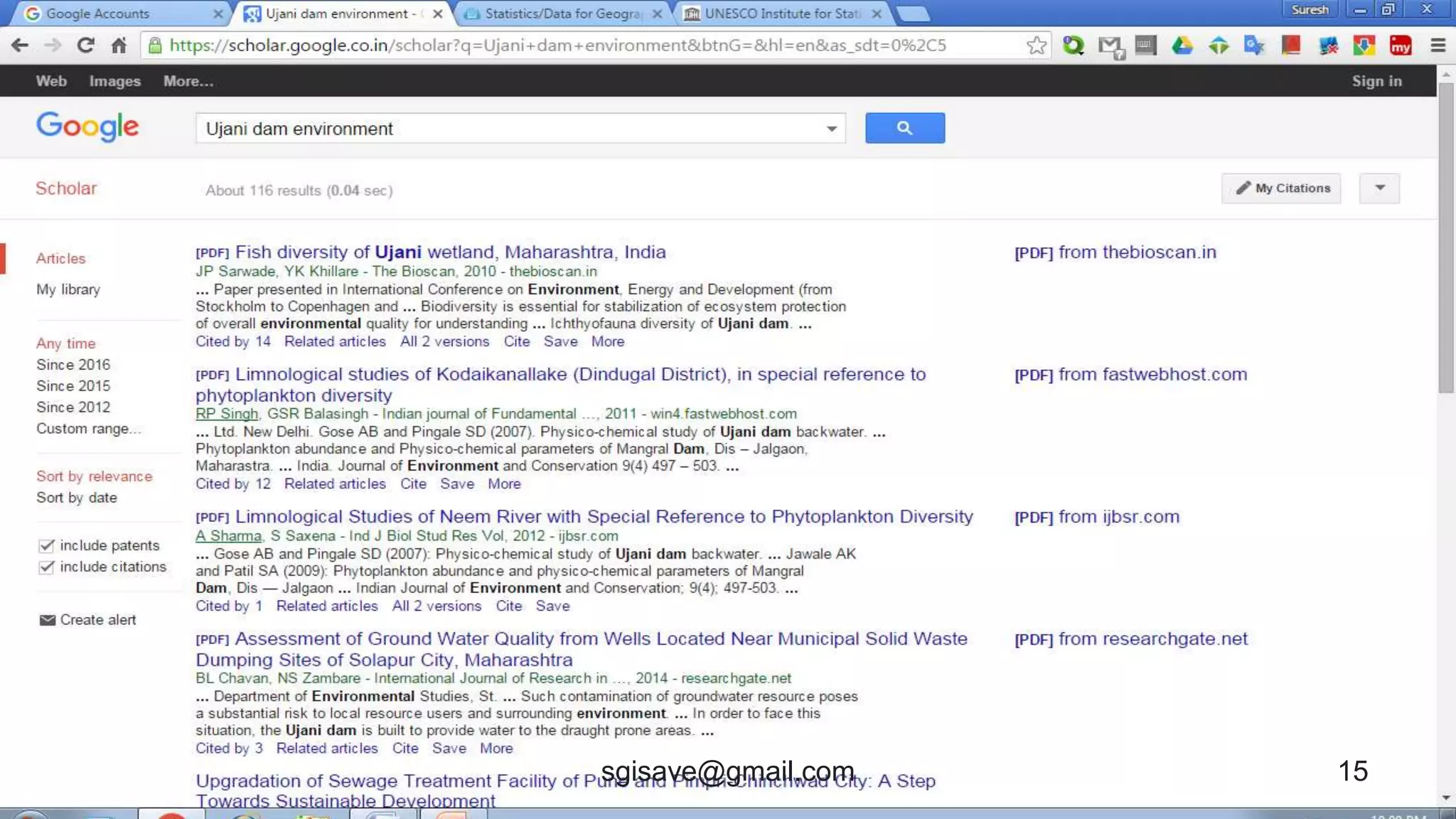Open Google Translate extension icon

point(1254,45)
